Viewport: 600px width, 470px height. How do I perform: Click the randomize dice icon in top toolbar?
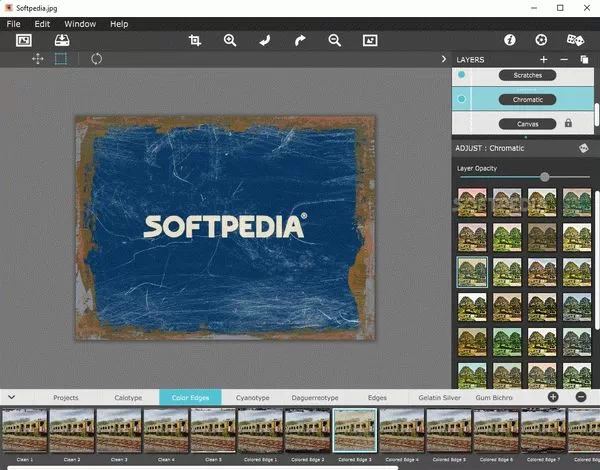coord(576,41)
